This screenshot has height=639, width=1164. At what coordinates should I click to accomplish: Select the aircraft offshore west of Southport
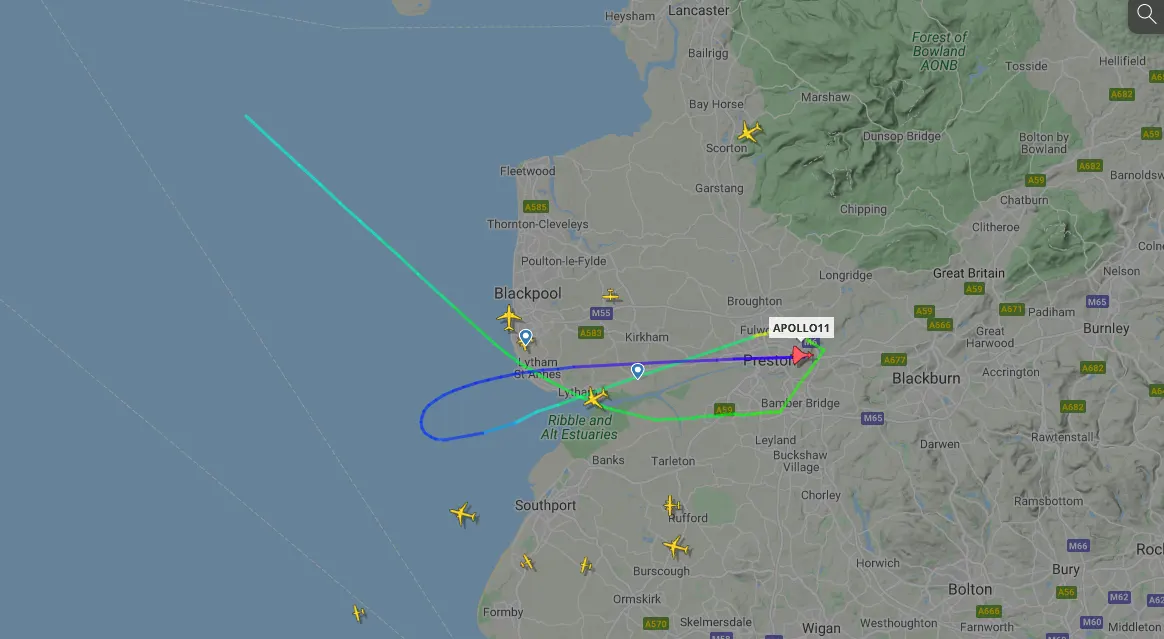[463, 514]
